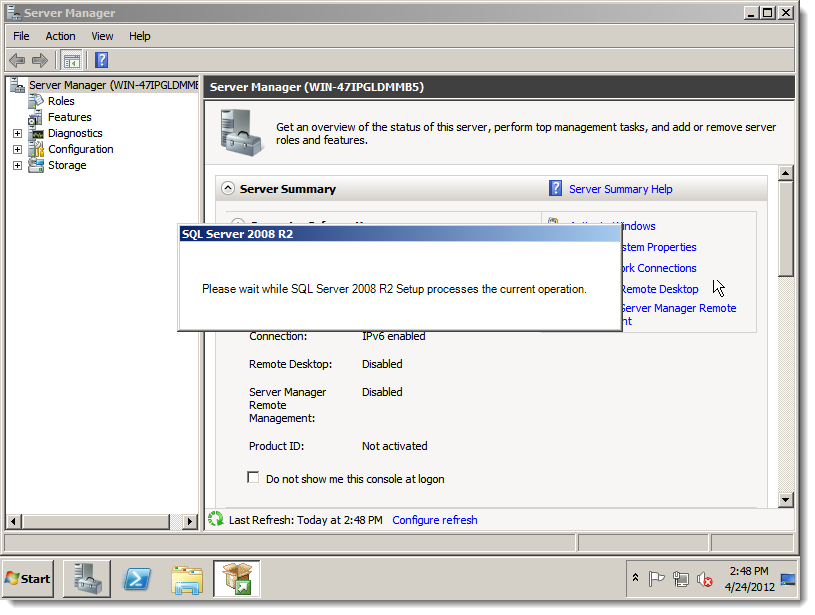Click the Features node icon
This screenshot has width=815, height=615.
click(x=35, y=117)
